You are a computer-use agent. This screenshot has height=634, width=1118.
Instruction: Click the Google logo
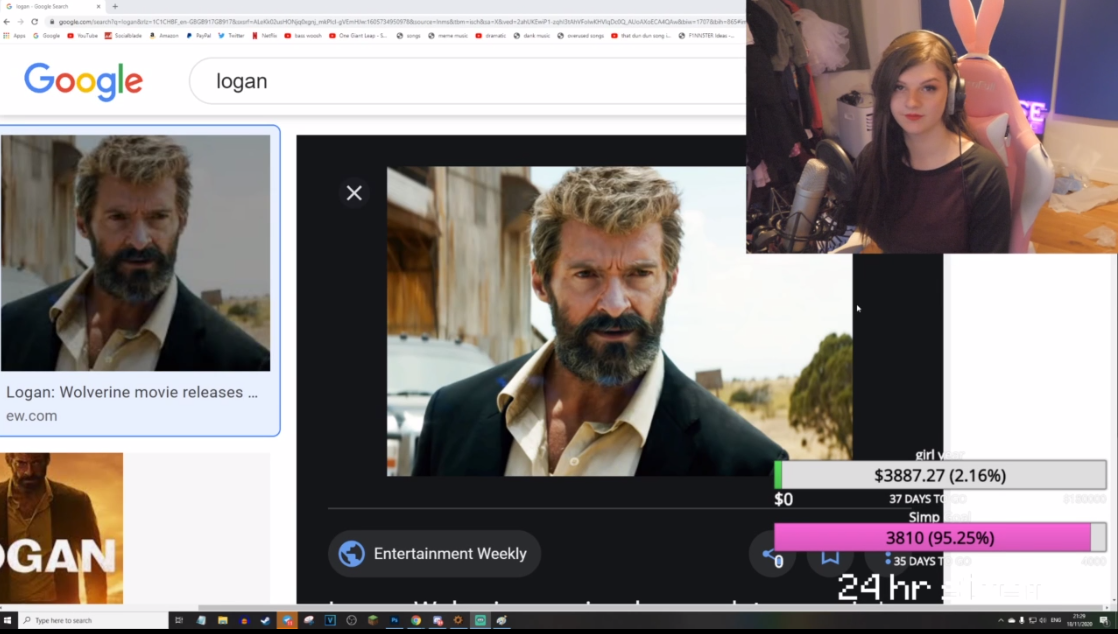coord(83,81)
